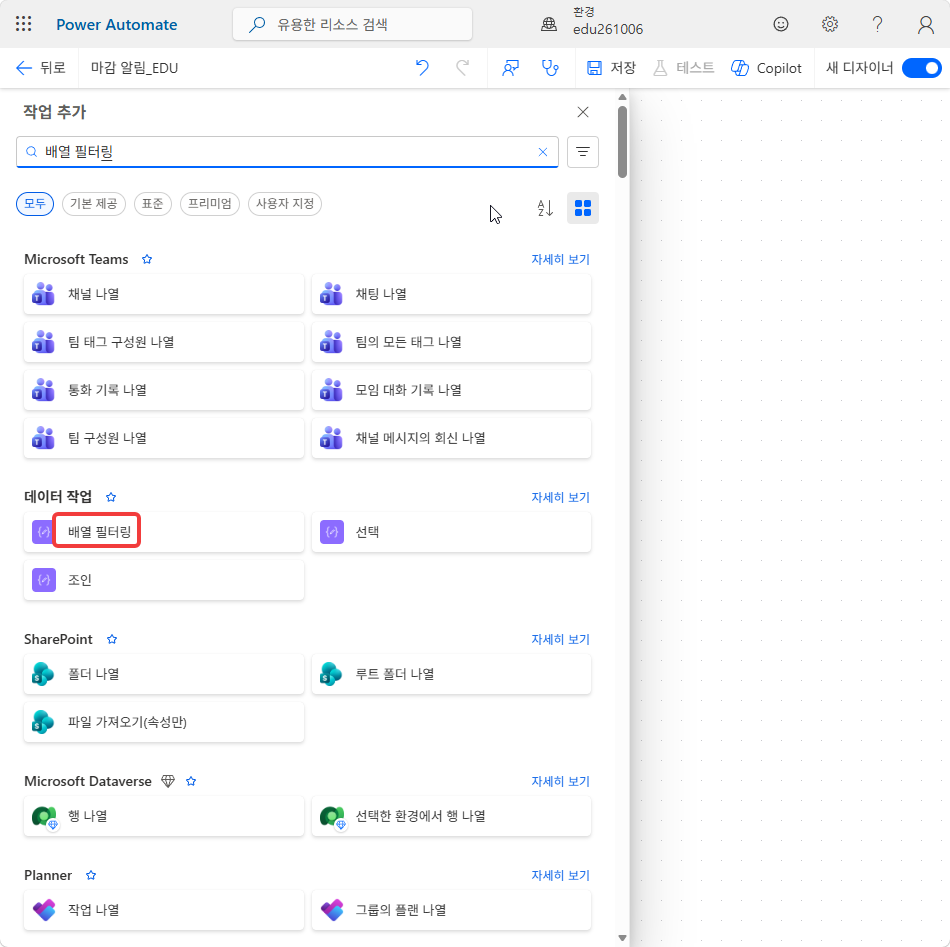Click the scrollbar up arrow
This screenshot has height=947, width=950.
[622, 97]
